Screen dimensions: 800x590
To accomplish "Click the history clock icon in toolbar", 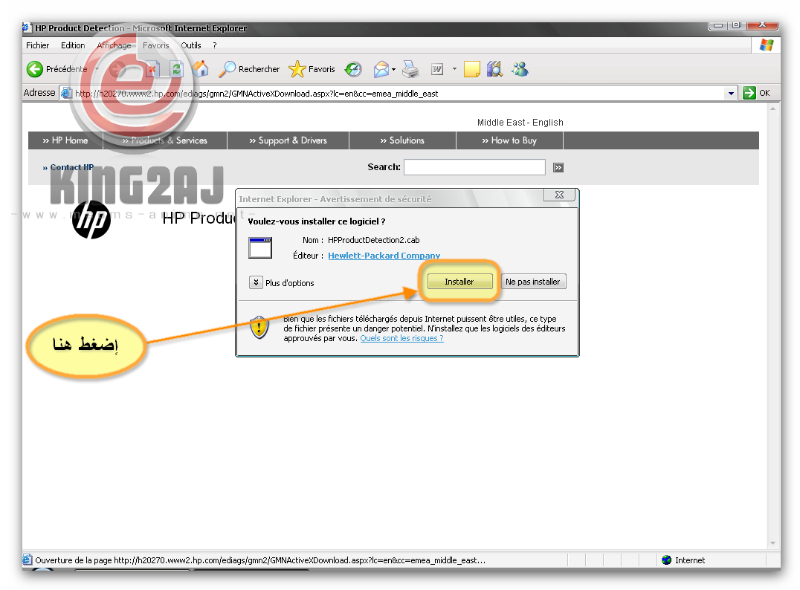I will click(353, 69).
